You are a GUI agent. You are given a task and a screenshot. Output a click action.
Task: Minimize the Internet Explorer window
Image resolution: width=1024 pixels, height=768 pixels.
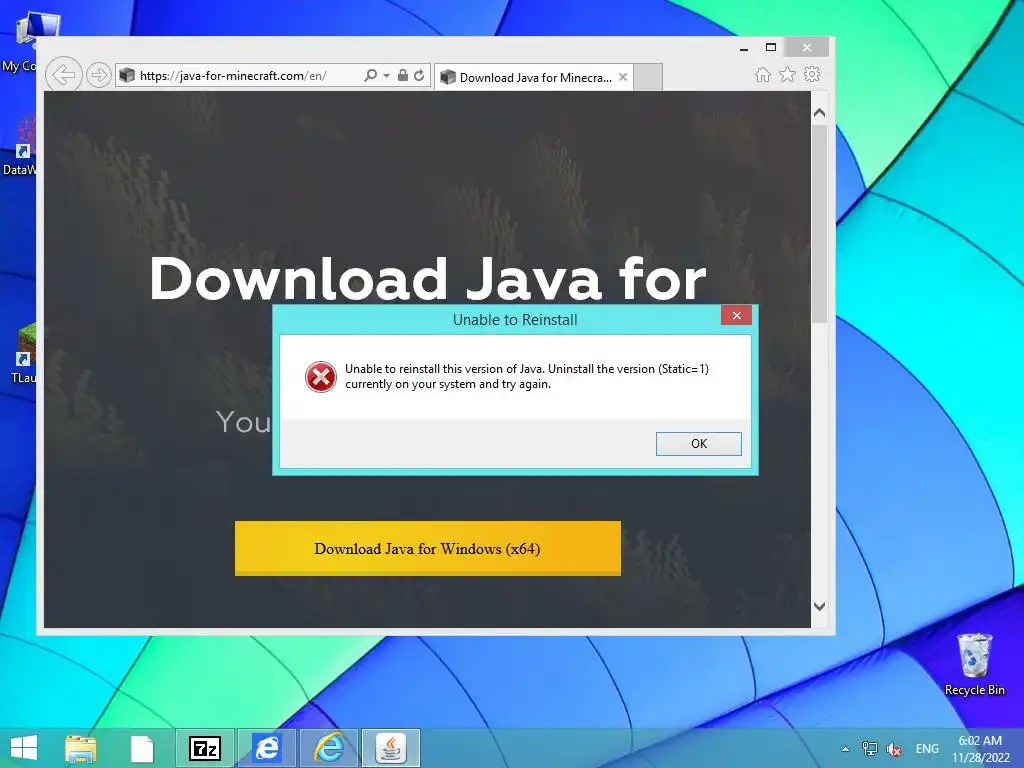(x=744, y=48)
